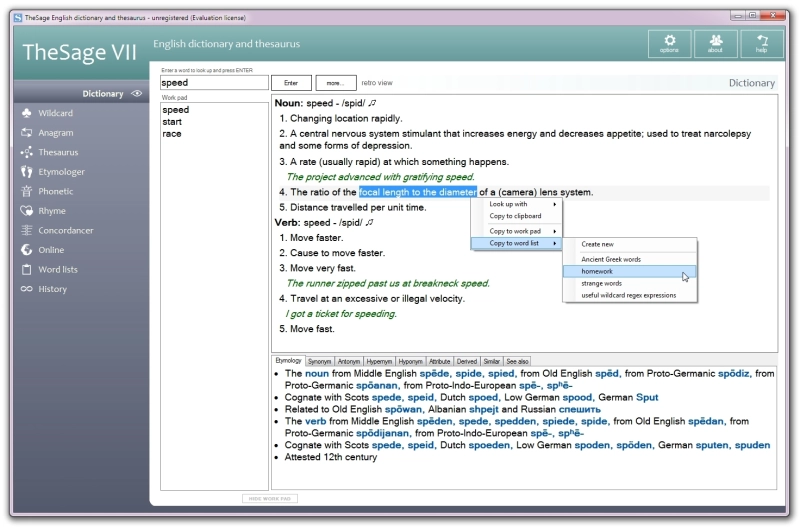Click the Concordancer icon in sidebar

[27, 230]
